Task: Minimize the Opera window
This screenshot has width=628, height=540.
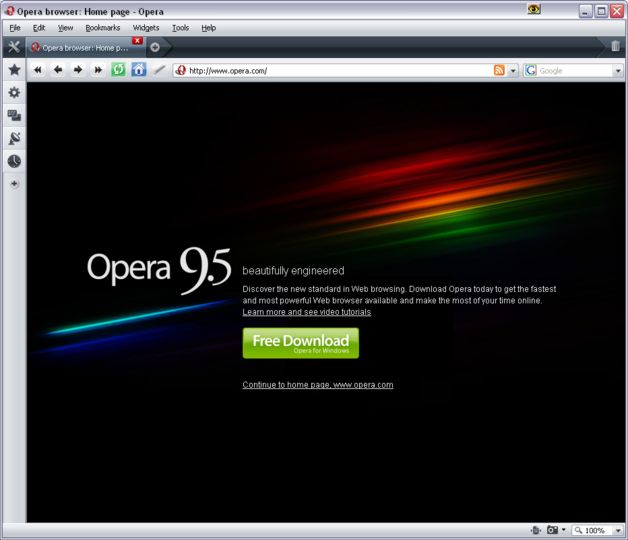Action: pyautogui.click(x=585, y=11)
